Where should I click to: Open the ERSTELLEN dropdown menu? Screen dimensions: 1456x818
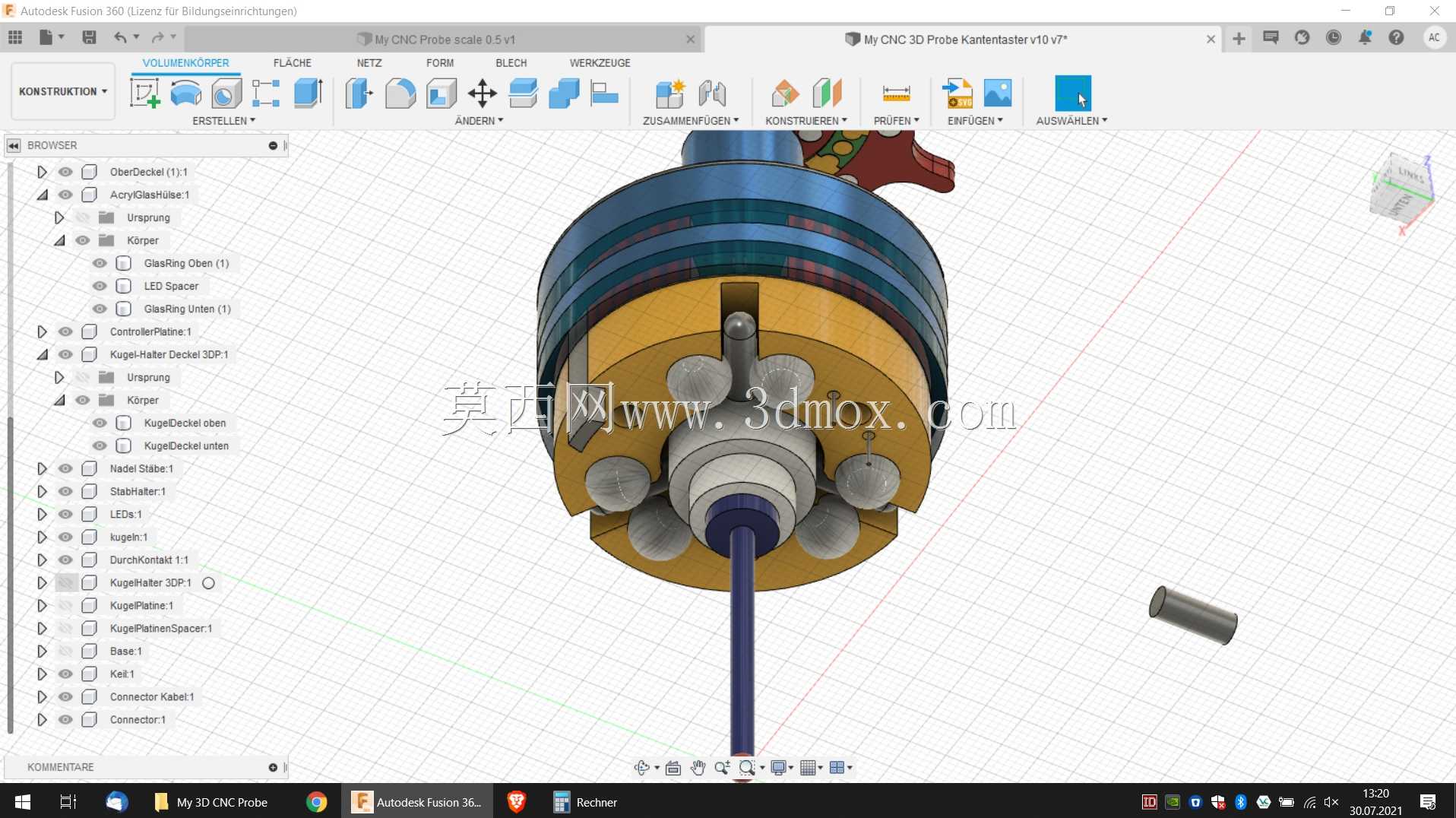[224, 121]
